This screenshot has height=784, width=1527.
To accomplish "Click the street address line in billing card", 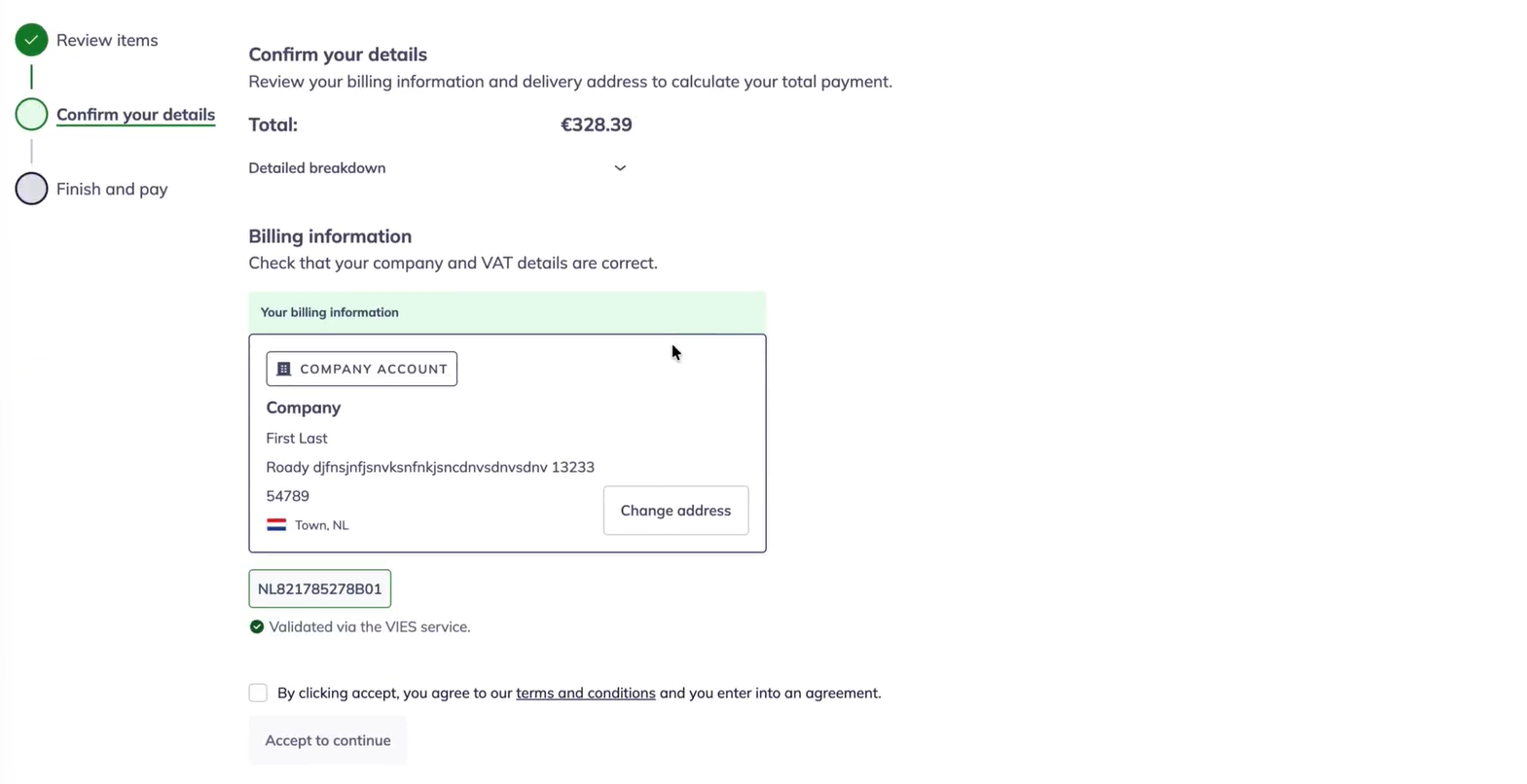I will [x=430, y=468].
